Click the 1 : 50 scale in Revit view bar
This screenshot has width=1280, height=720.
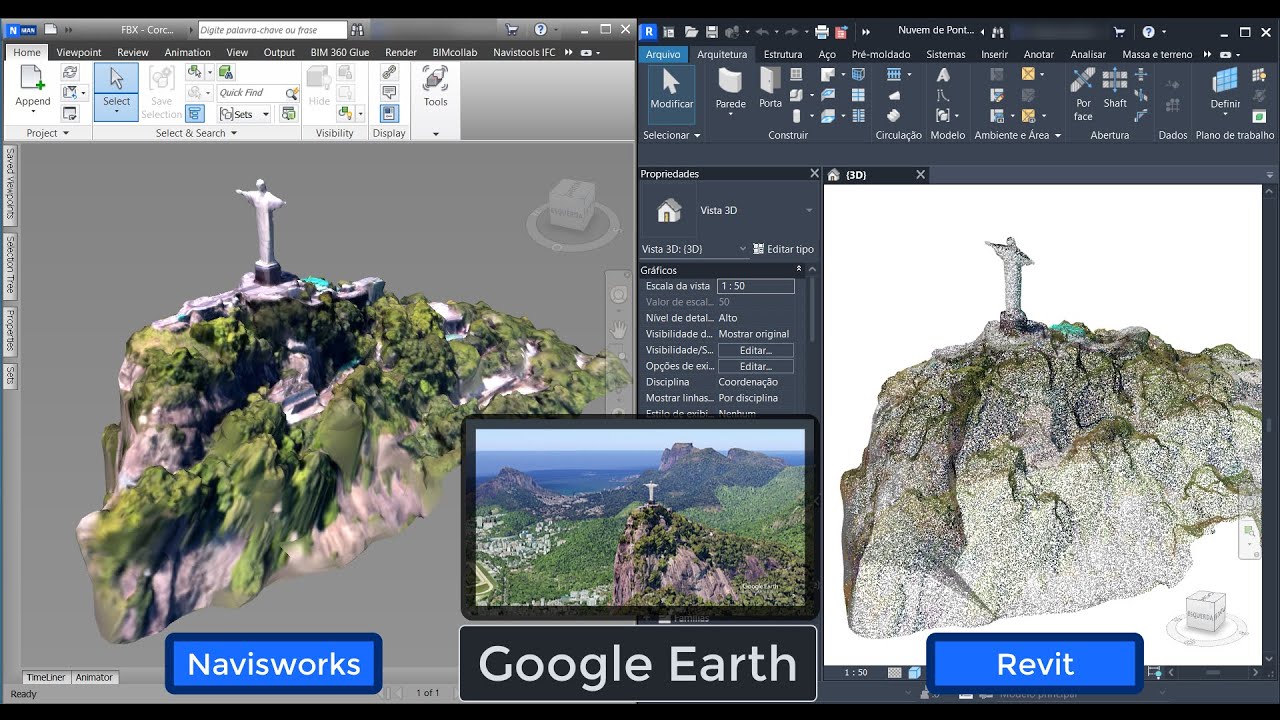[856, 673]
